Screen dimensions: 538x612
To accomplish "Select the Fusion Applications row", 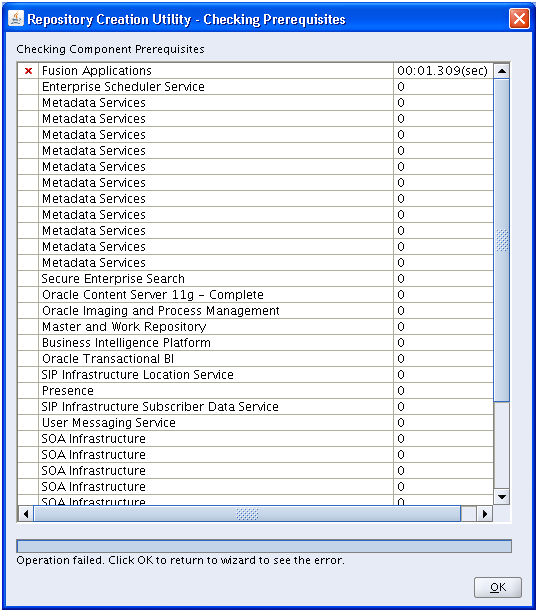I will 255,71.
